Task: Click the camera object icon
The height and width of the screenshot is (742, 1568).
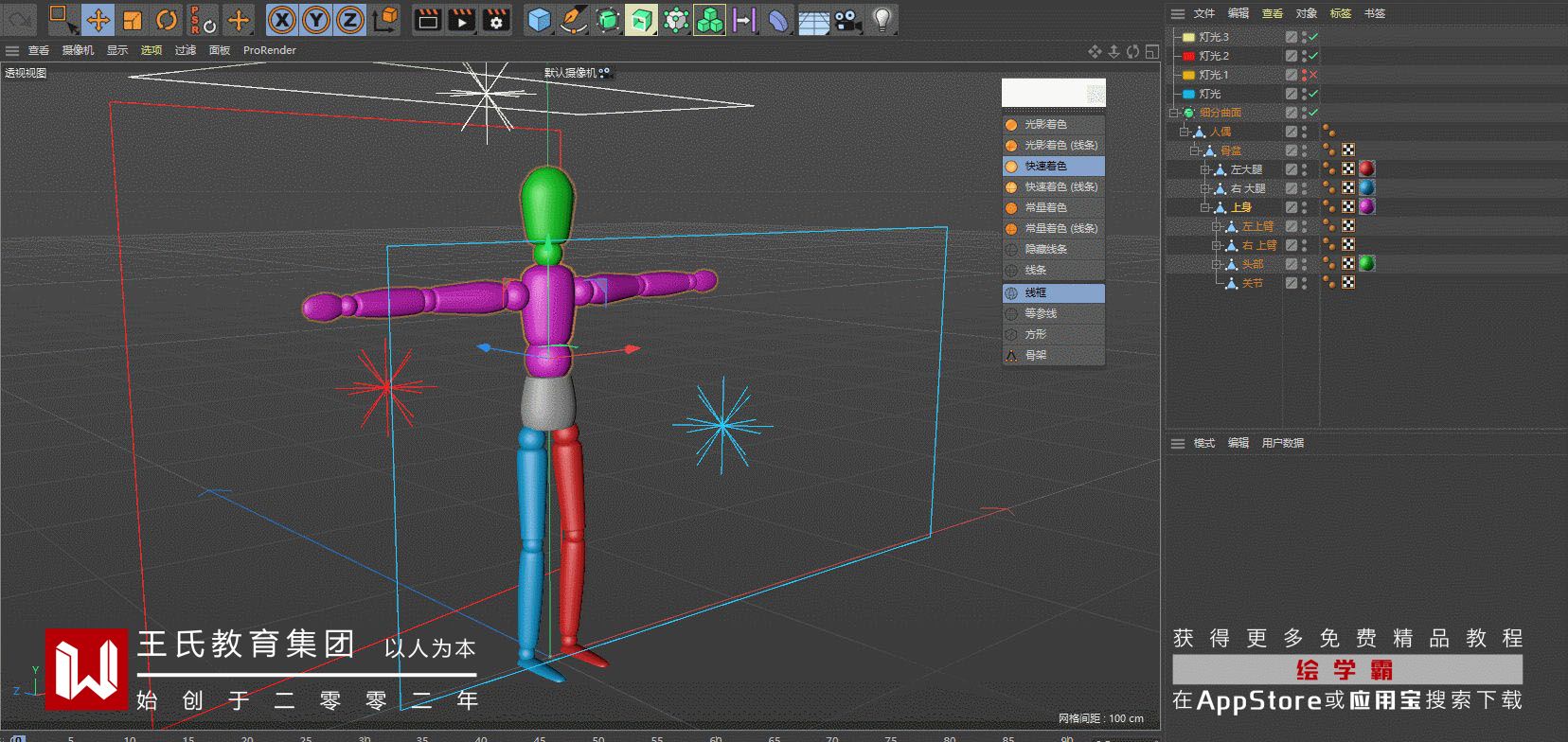Action: pyautogui.click(x=847, y=20)
